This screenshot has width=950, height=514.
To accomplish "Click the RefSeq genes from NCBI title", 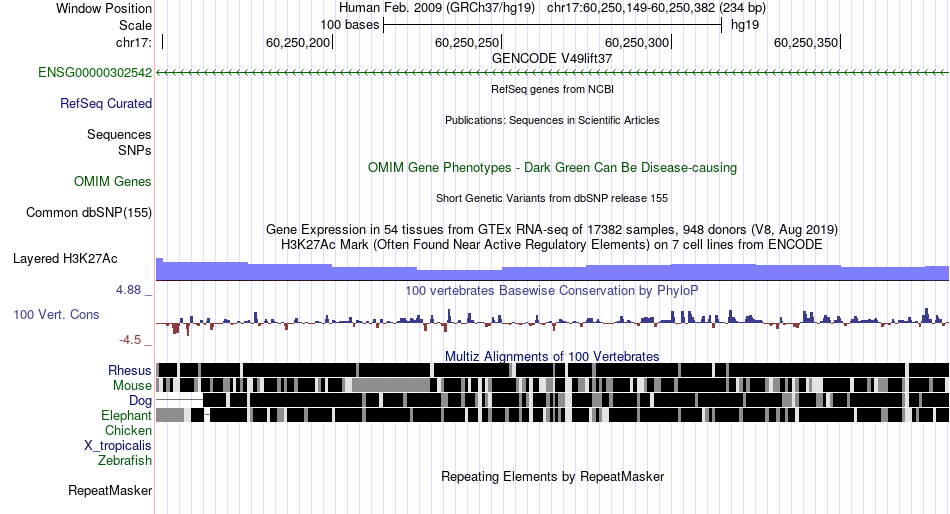I will point(552,89).
